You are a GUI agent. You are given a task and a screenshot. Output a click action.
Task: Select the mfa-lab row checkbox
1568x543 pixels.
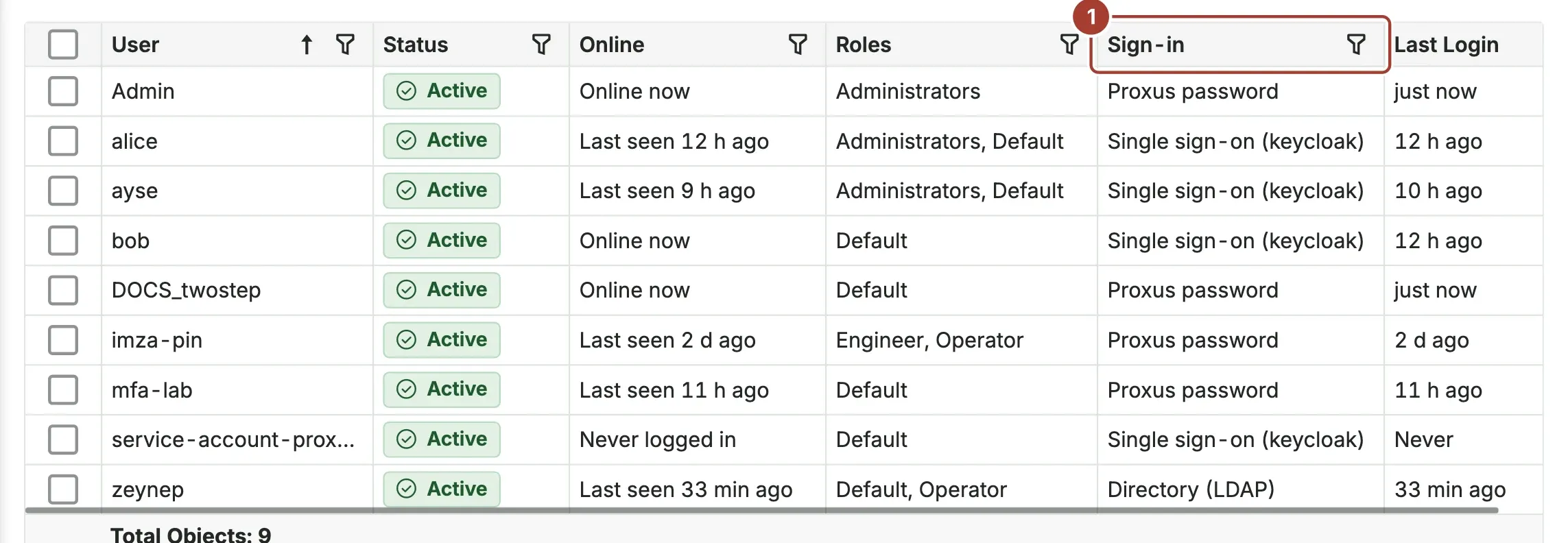pos(63,390)
